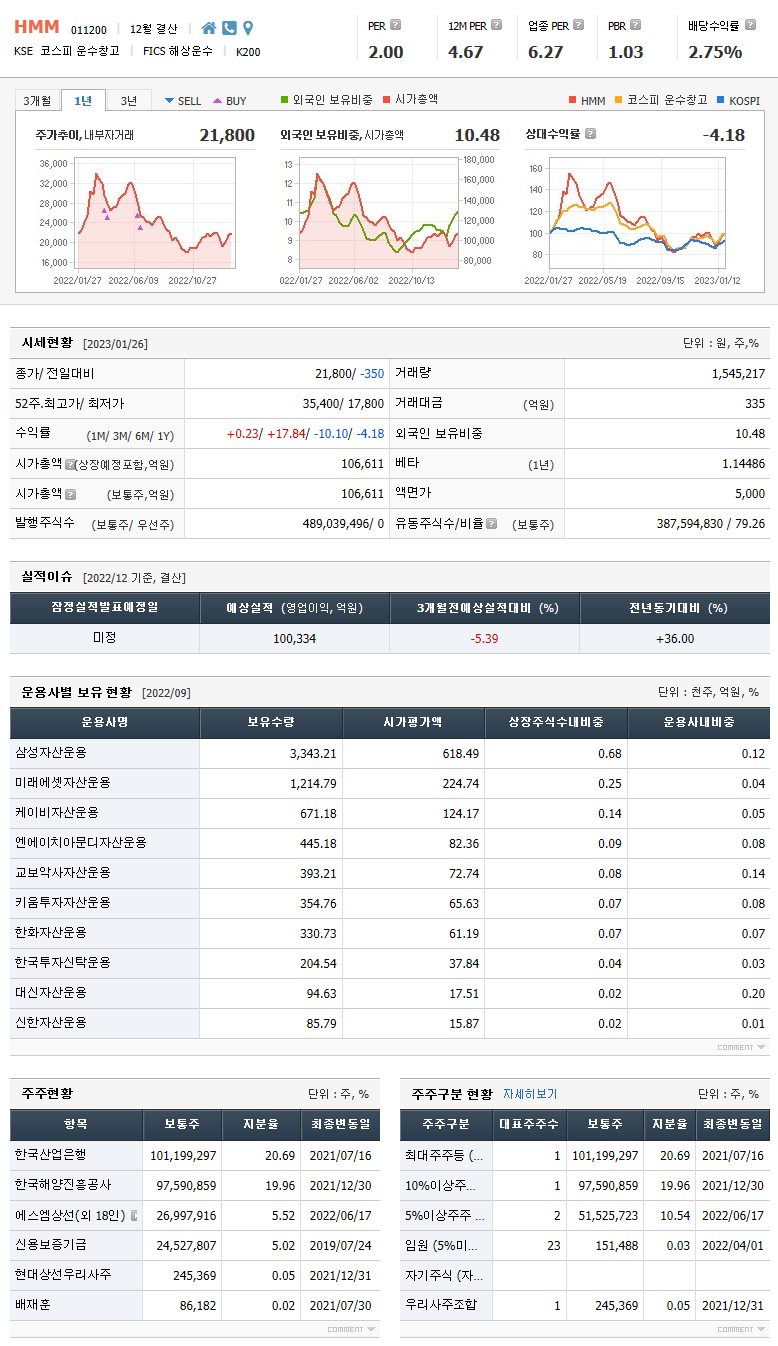Open 자세히보기 link for 주주구분 현황

[530, 1094]
